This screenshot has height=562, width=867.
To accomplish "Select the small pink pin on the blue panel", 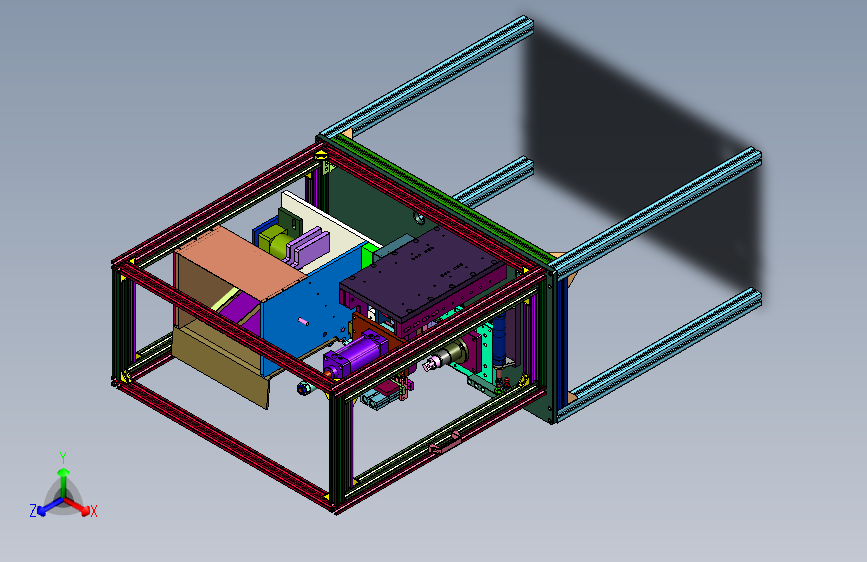I will click(x=303, y=321).
